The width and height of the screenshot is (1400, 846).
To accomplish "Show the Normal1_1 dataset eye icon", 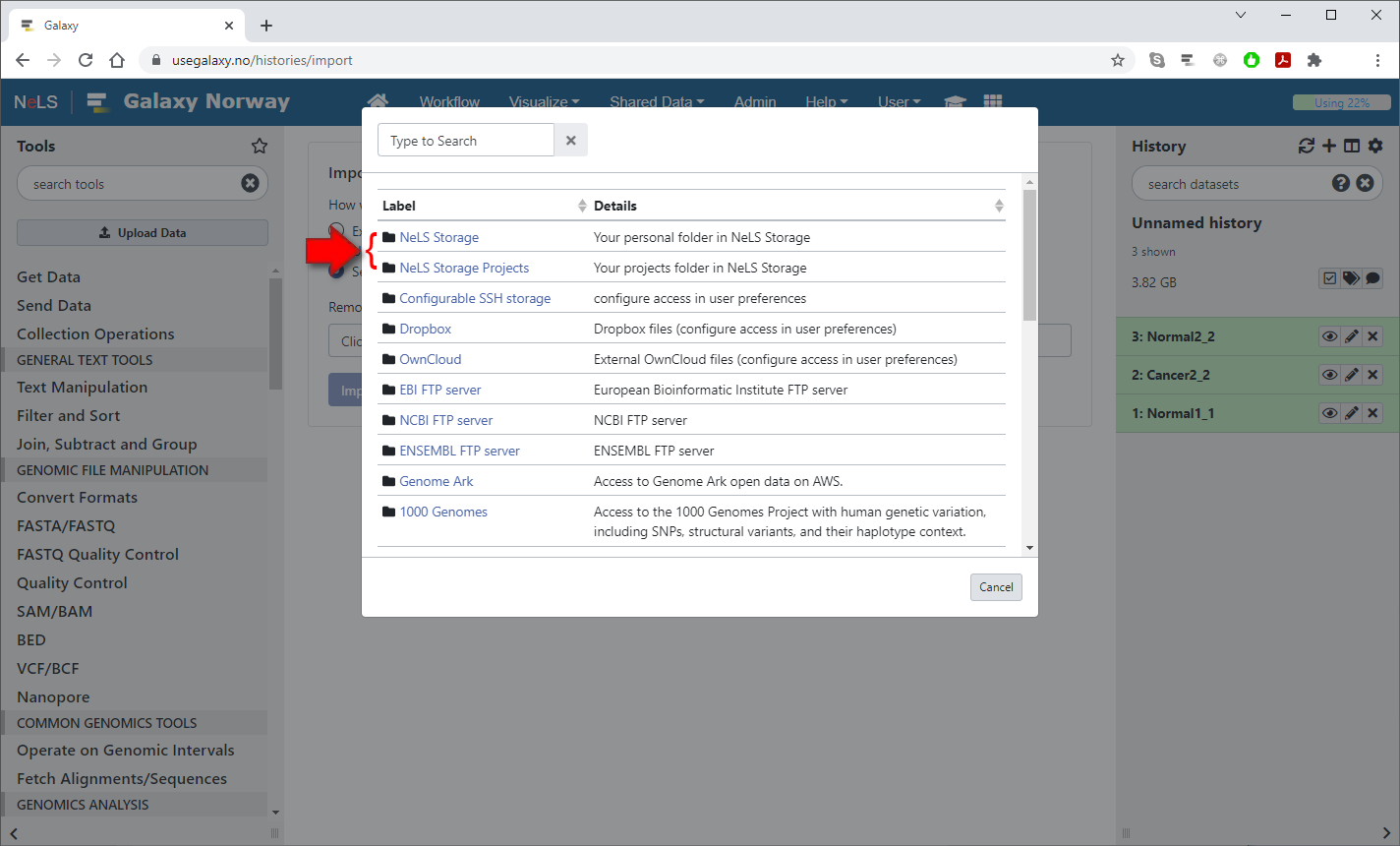I will (1329, 413).
